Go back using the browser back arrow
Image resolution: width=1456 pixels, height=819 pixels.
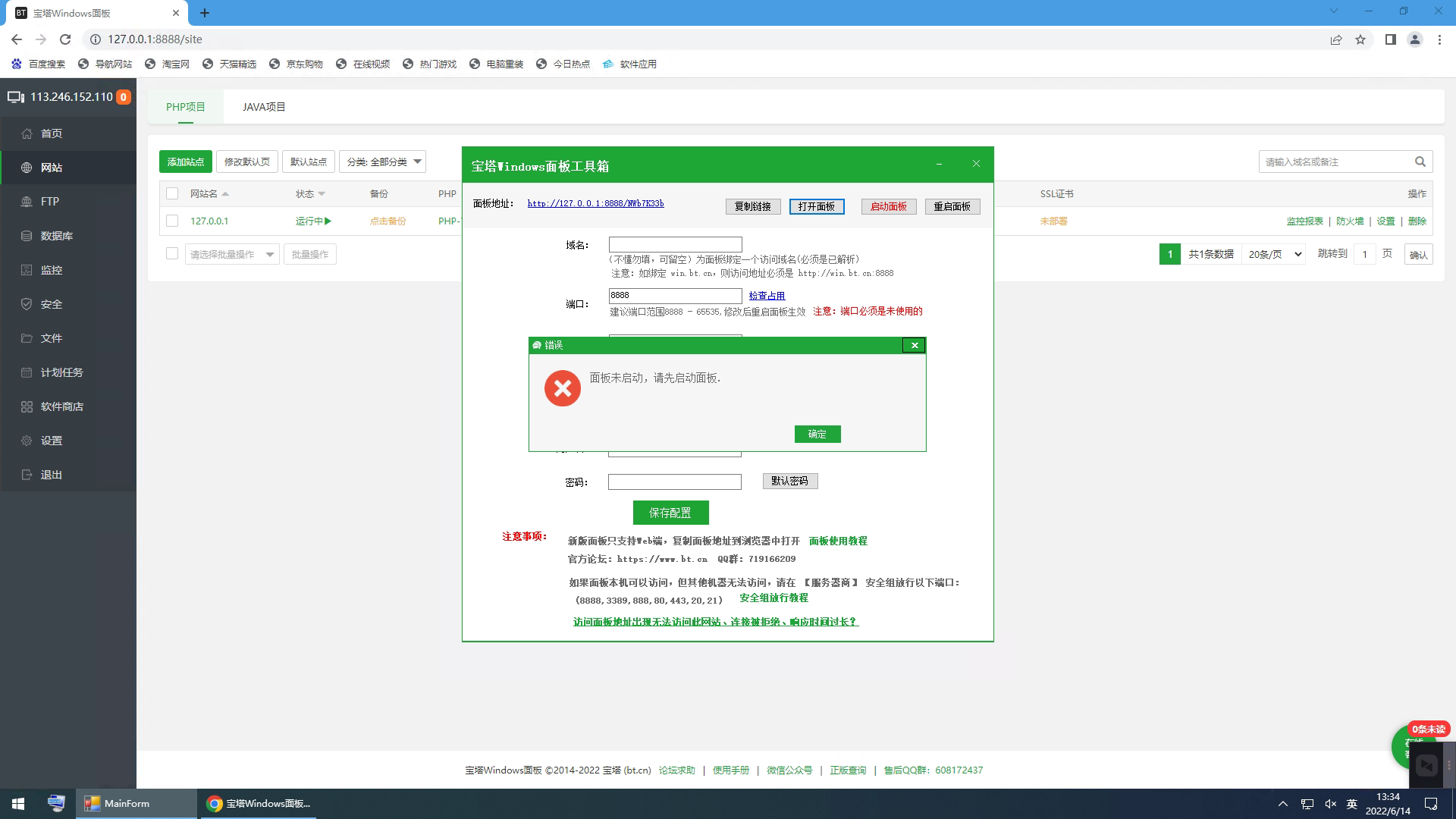pyautogui.click(x=17, y=39)
